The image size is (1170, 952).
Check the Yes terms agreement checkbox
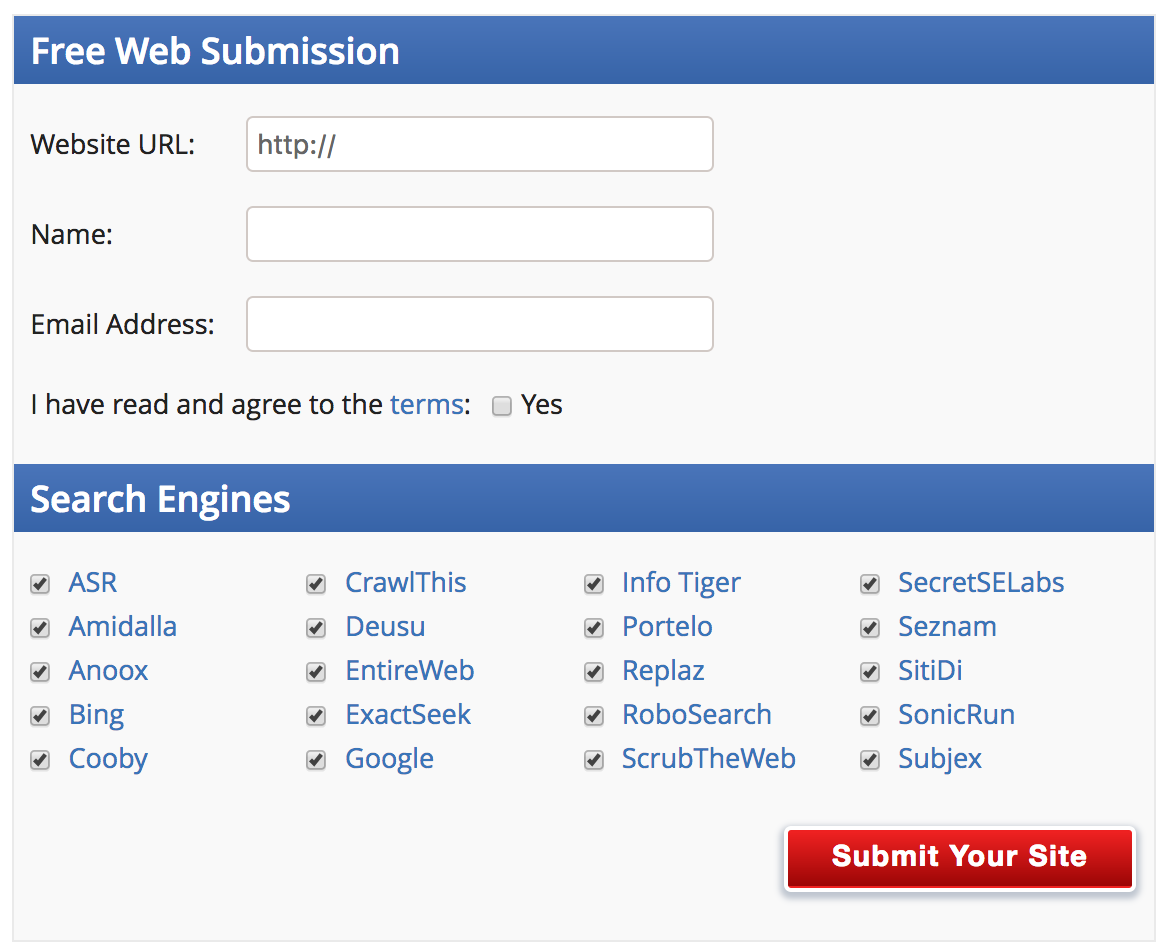click(501, 406)
